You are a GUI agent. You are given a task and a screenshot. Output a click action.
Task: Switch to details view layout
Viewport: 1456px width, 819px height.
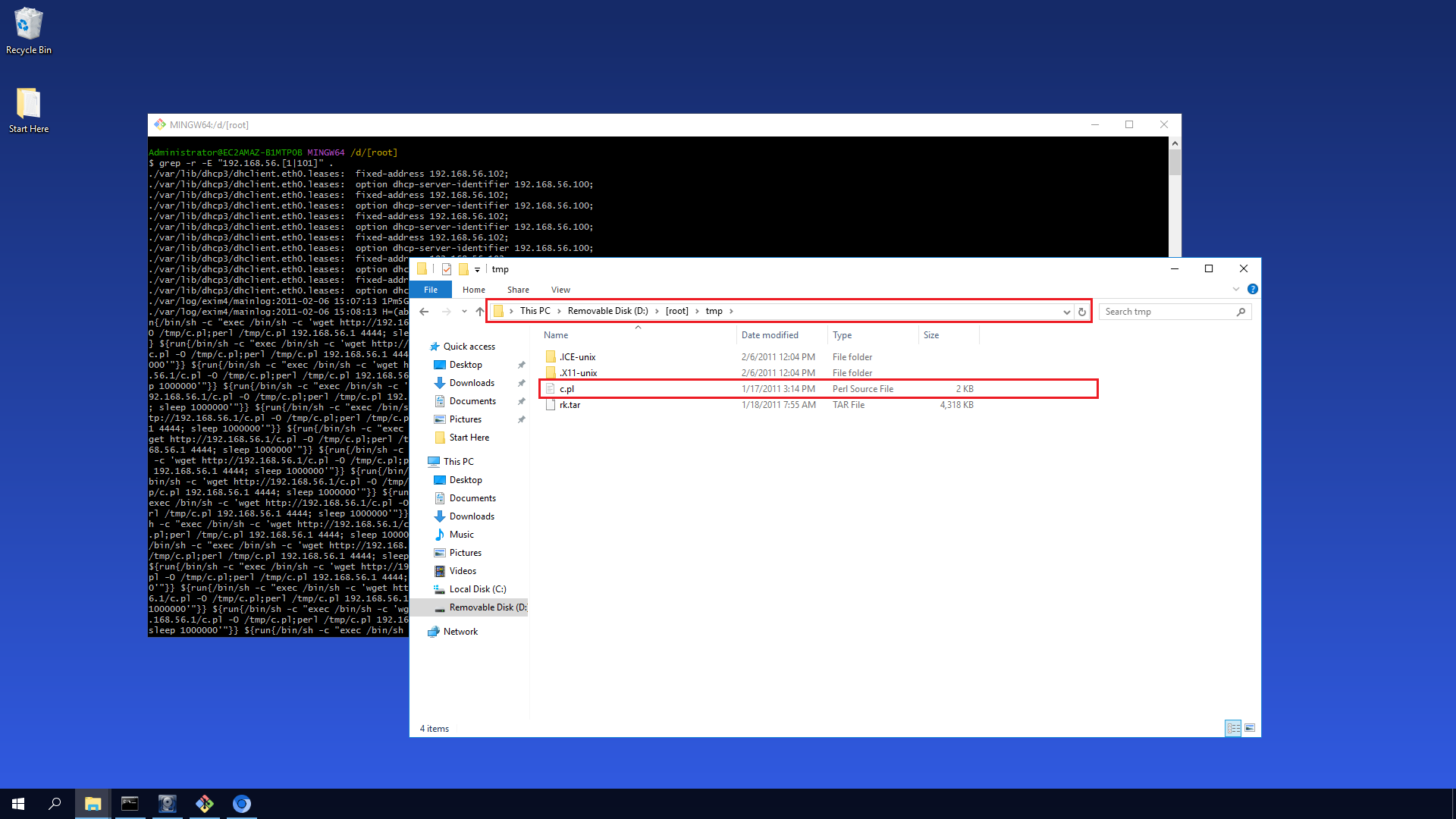coord(1233,728)
